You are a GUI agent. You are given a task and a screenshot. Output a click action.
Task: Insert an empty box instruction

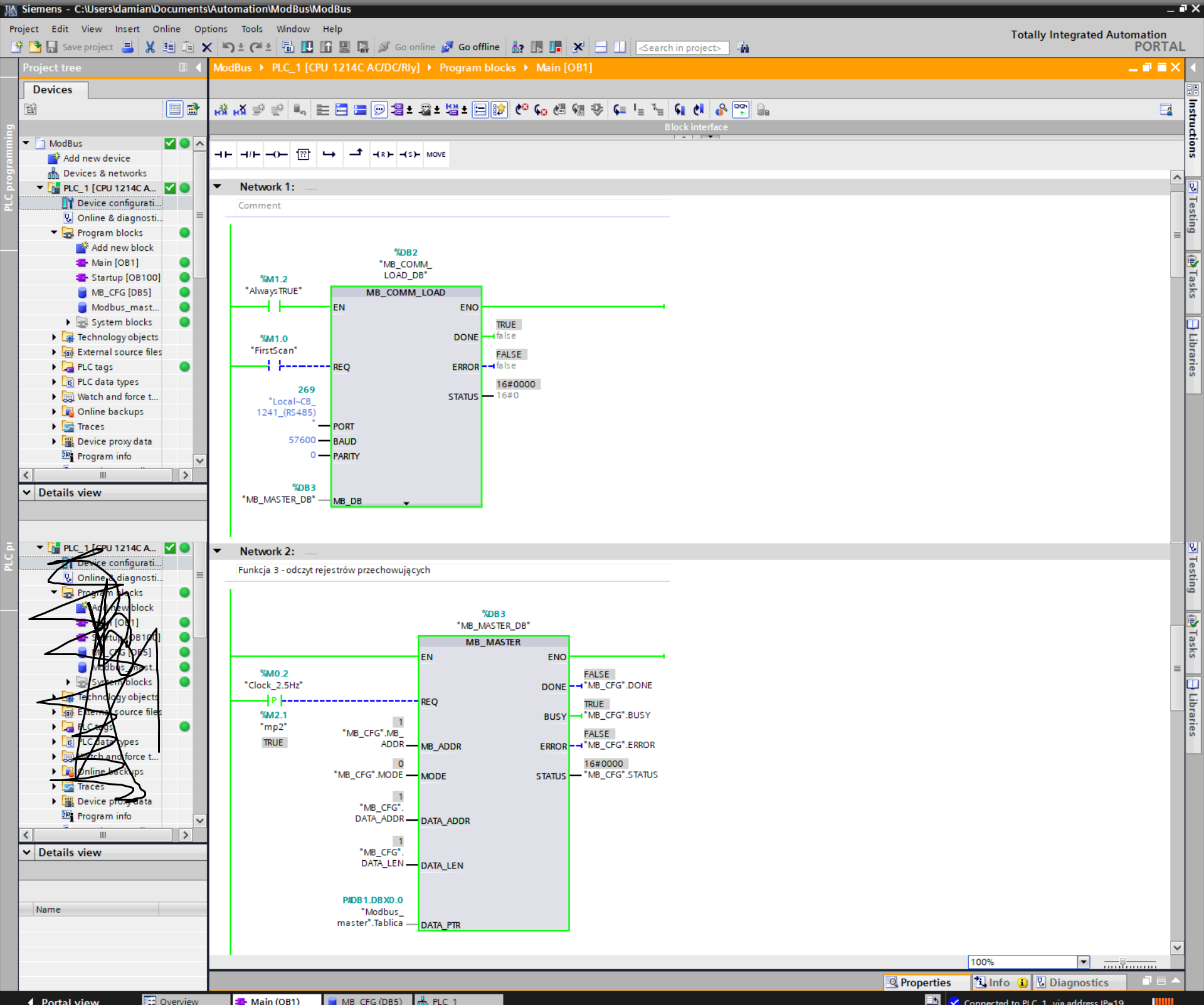[304, 154]
